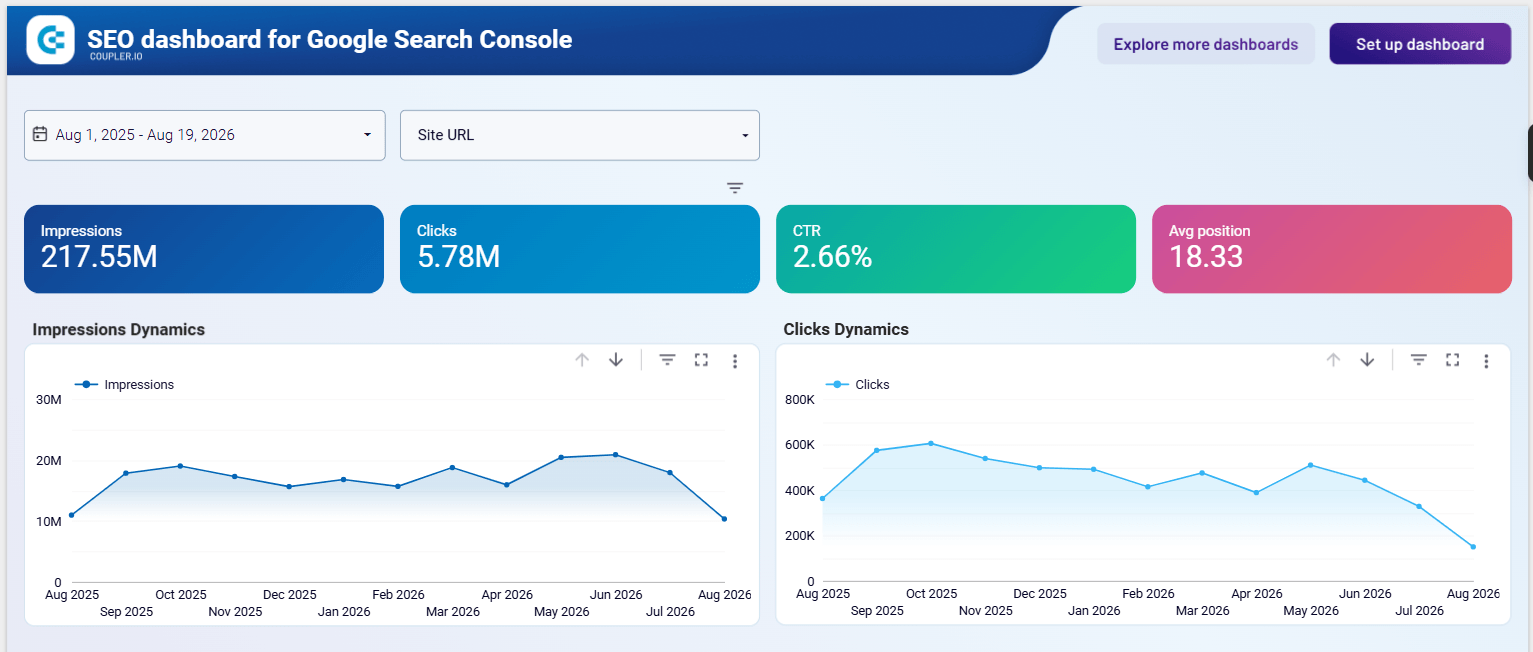
Task: Click the Feb 2026 axis label on Impressions chart
Action: point(398,594)
